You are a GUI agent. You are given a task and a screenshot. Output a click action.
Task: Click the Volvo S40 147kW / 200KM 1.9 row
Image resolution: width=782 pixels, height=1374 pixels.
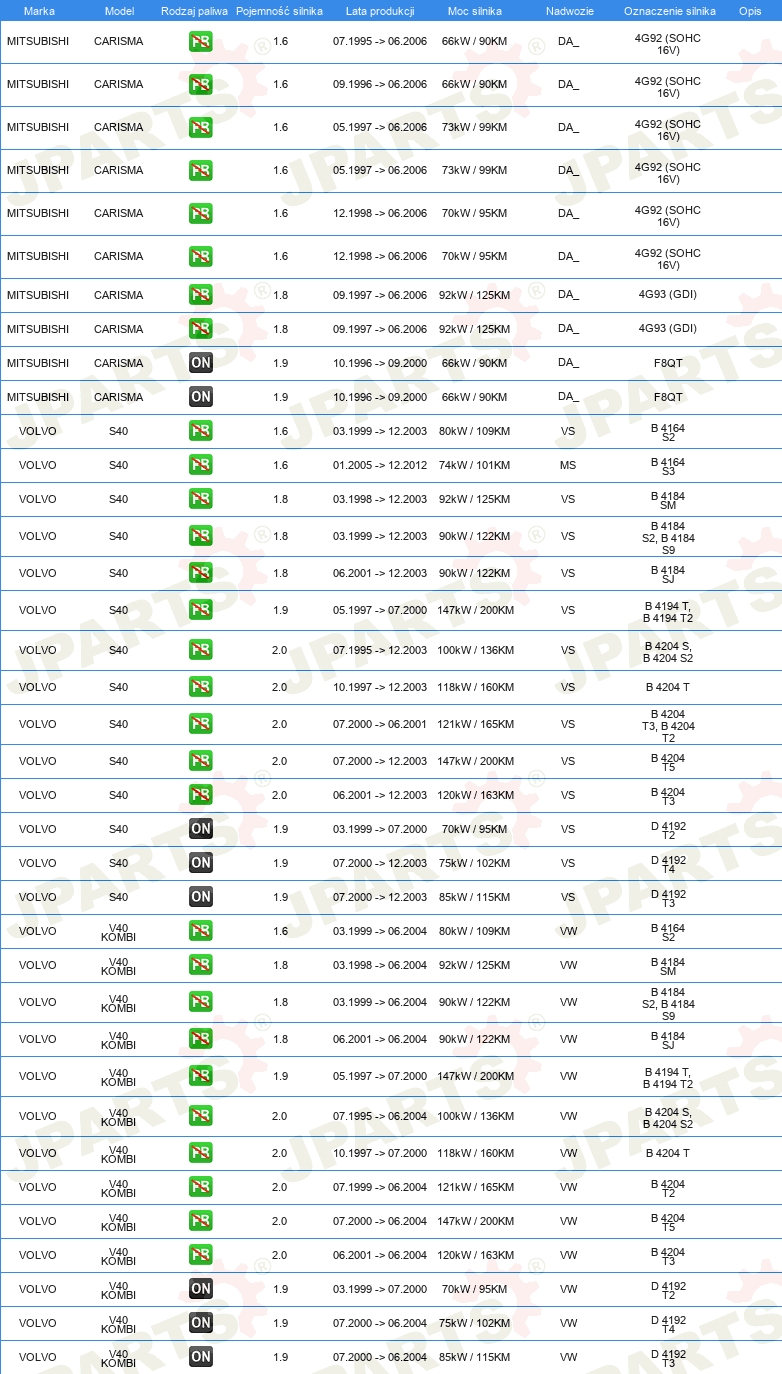click(x=391, y=611)
